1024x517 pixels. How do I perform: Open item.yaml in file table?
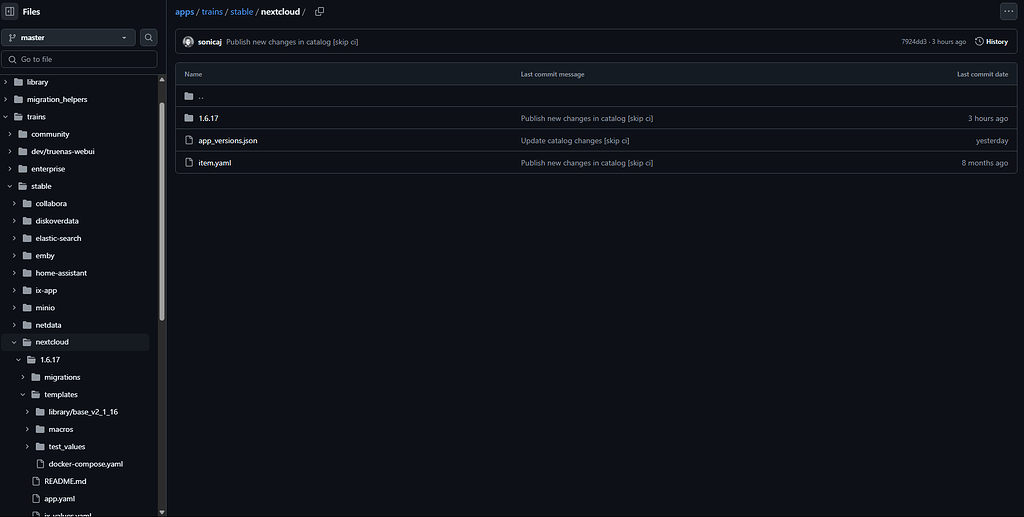[x=215, y=163]
